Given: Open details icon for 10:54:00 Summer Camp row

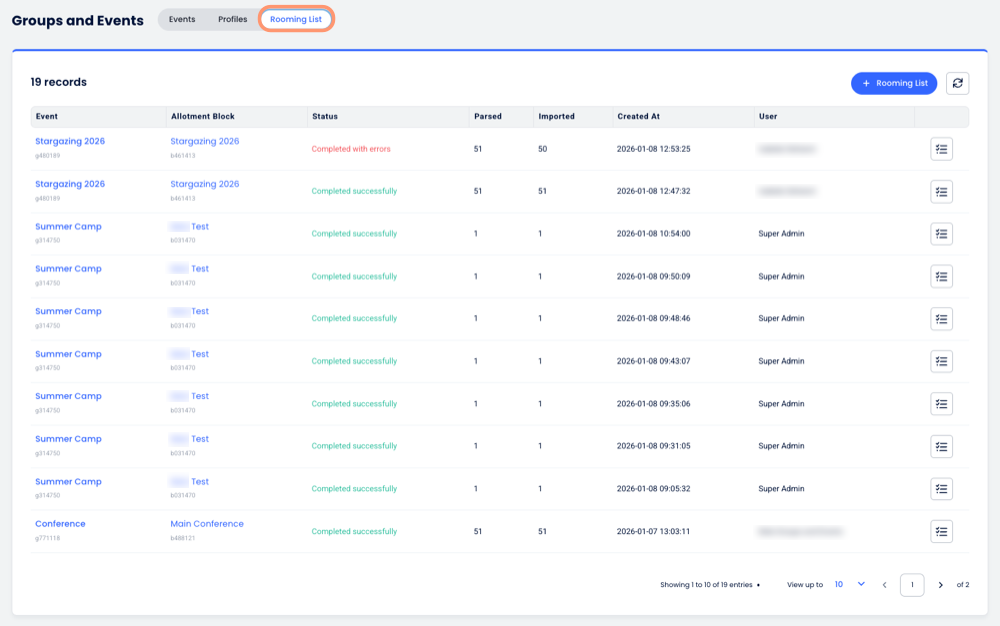Looking at the screenshot, I should click(941, 234).
